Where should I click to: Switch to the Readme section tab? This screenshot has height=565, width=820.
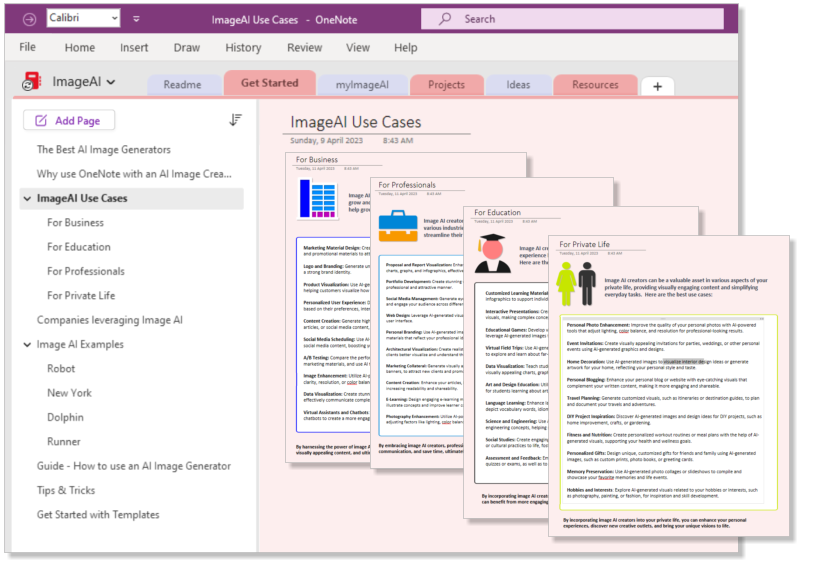pyautogui.click(x=182, y=85)
